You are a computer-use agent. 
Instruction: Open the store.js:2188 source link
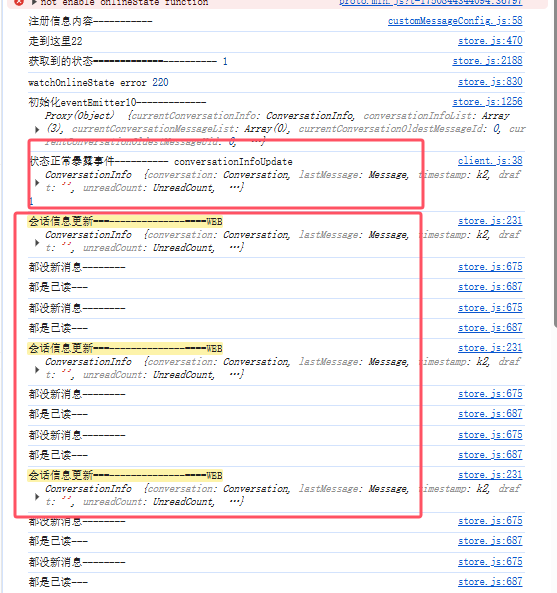click(487, 61)
